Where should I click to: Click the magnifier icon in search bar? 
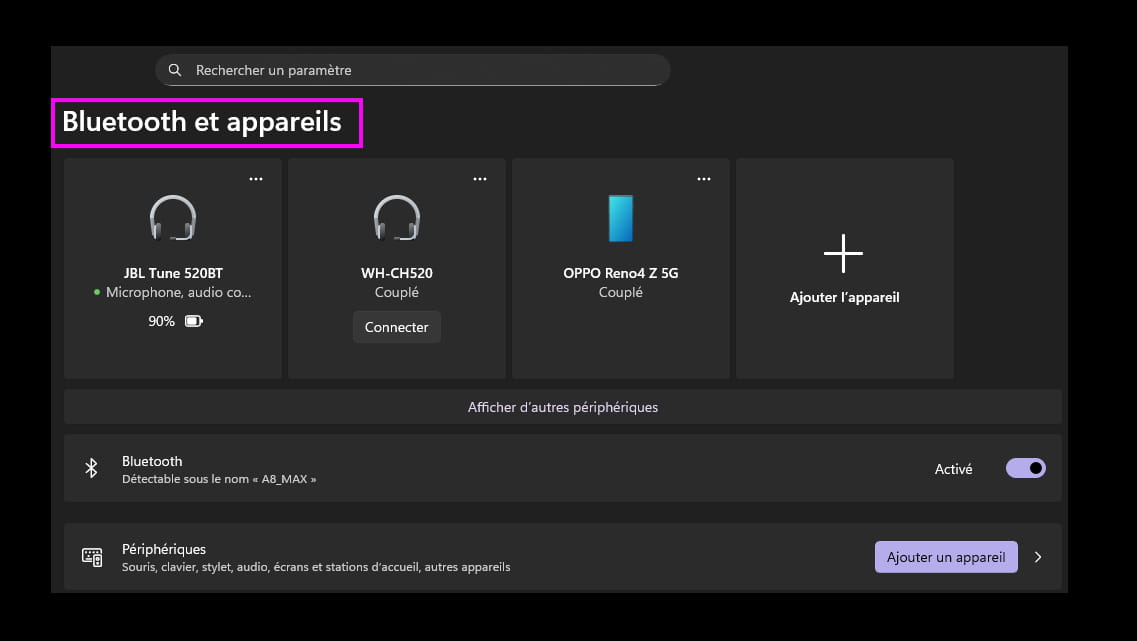(x=175, y=70)
